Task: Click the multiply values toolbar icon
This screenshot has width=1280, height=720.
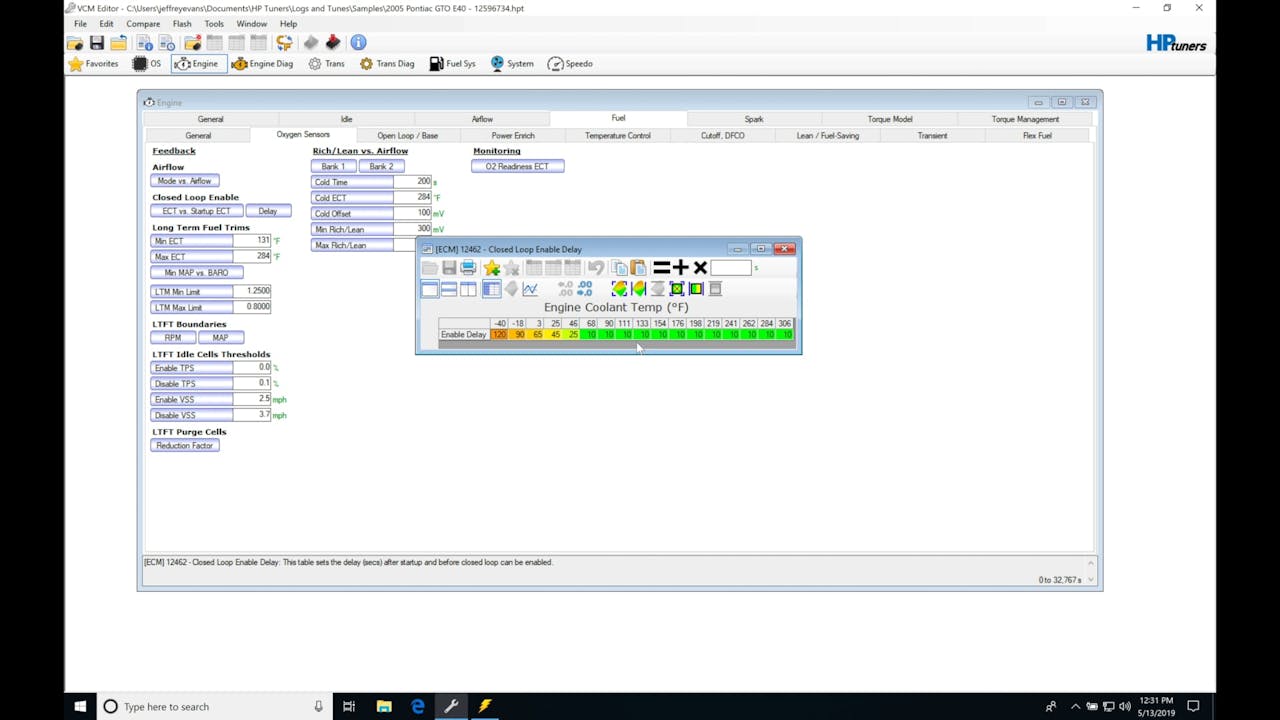Action: (699, 267)
